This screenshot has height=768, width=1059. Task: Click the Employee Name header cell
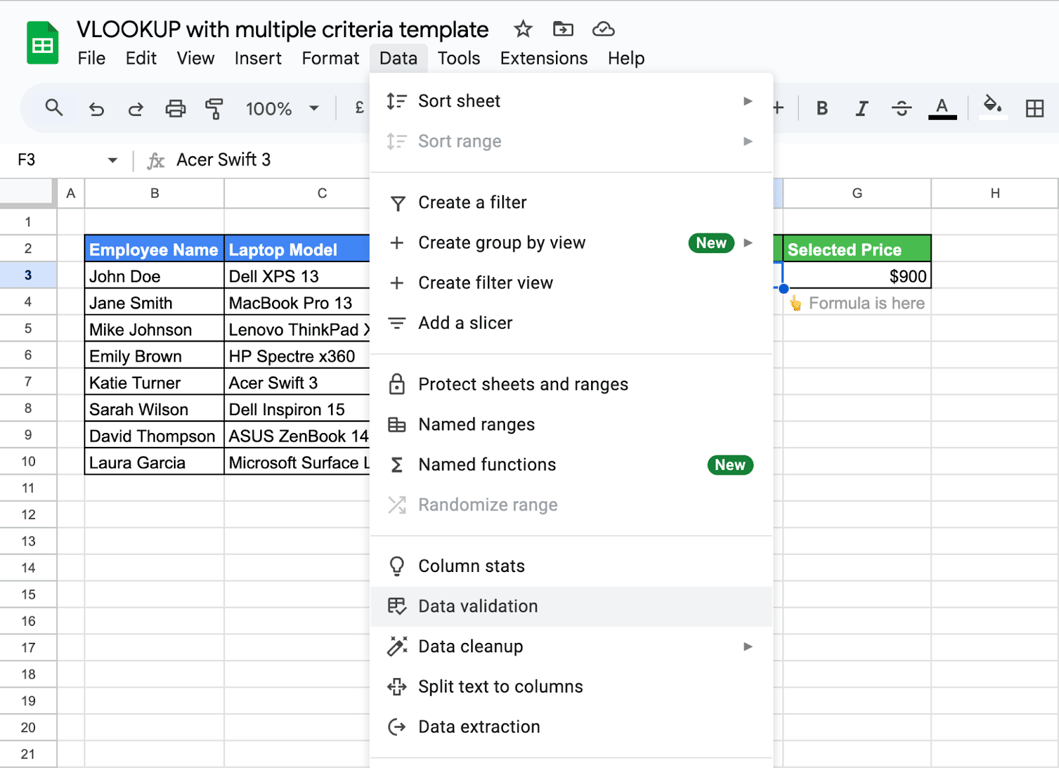(x=154, y=249)
